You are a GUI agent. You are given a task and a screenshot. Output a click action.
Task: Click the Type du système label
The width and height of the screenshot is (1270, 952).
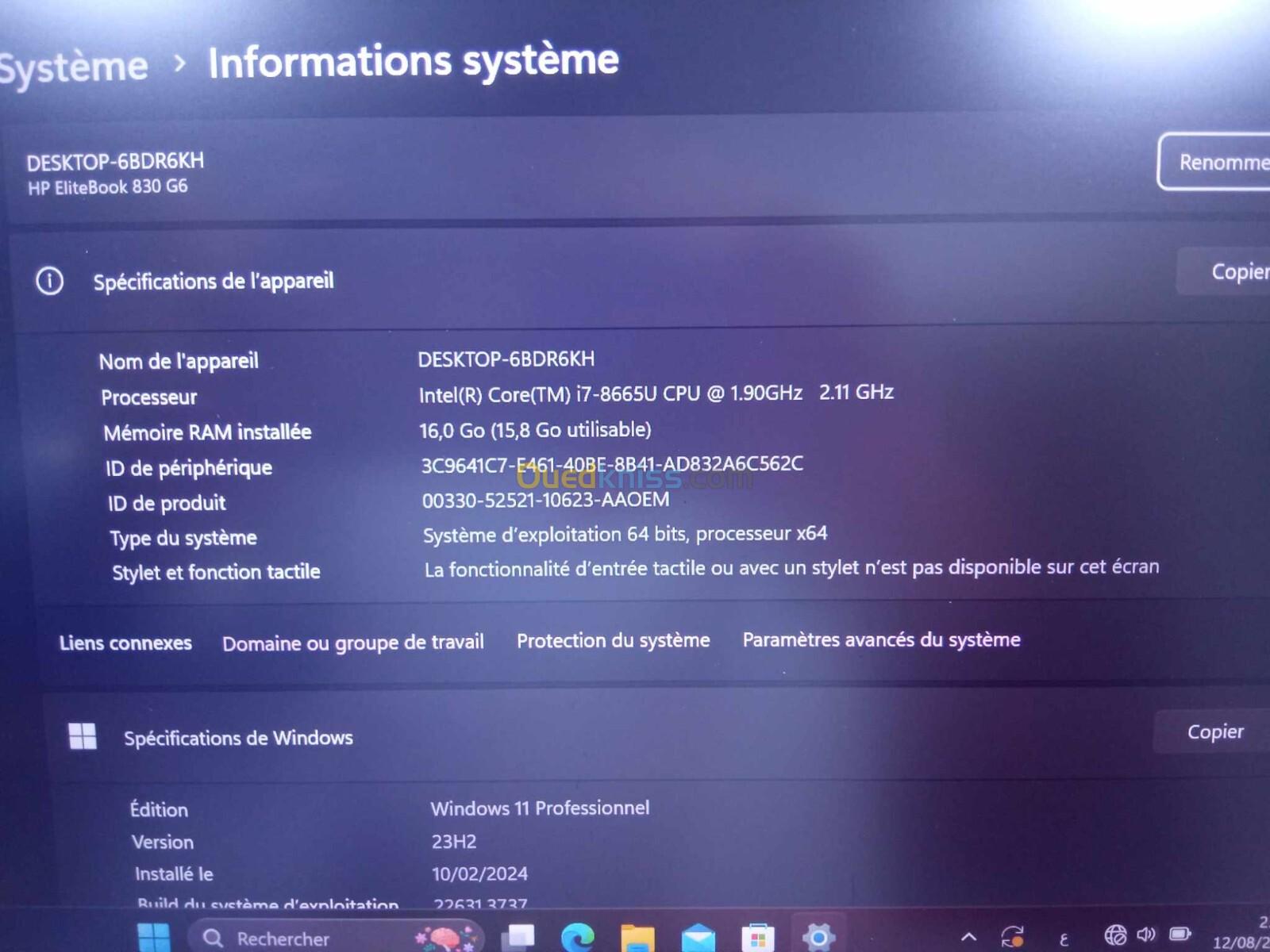click(x=183, y=539)
